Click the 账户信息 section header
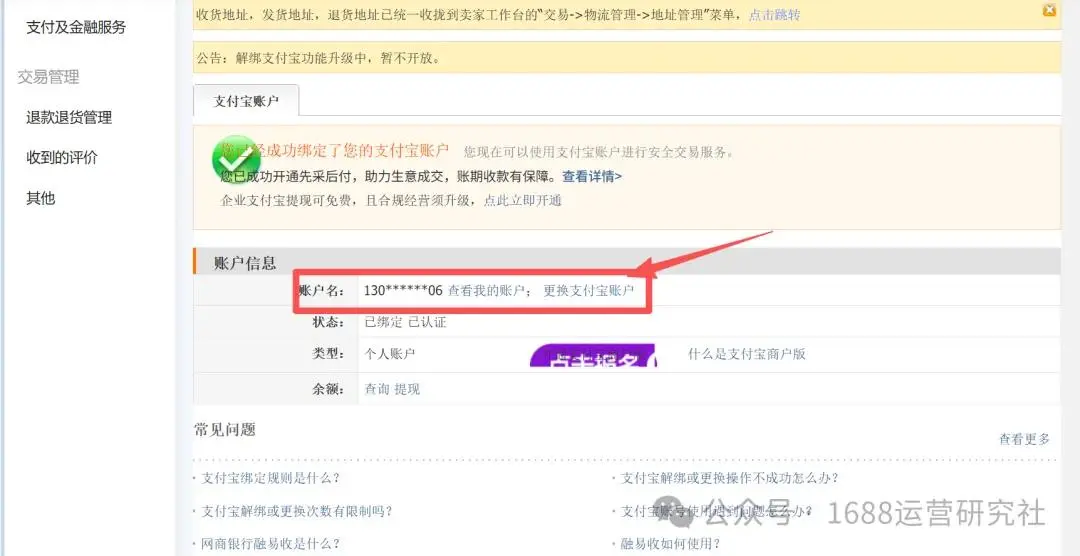 point(245,262)
